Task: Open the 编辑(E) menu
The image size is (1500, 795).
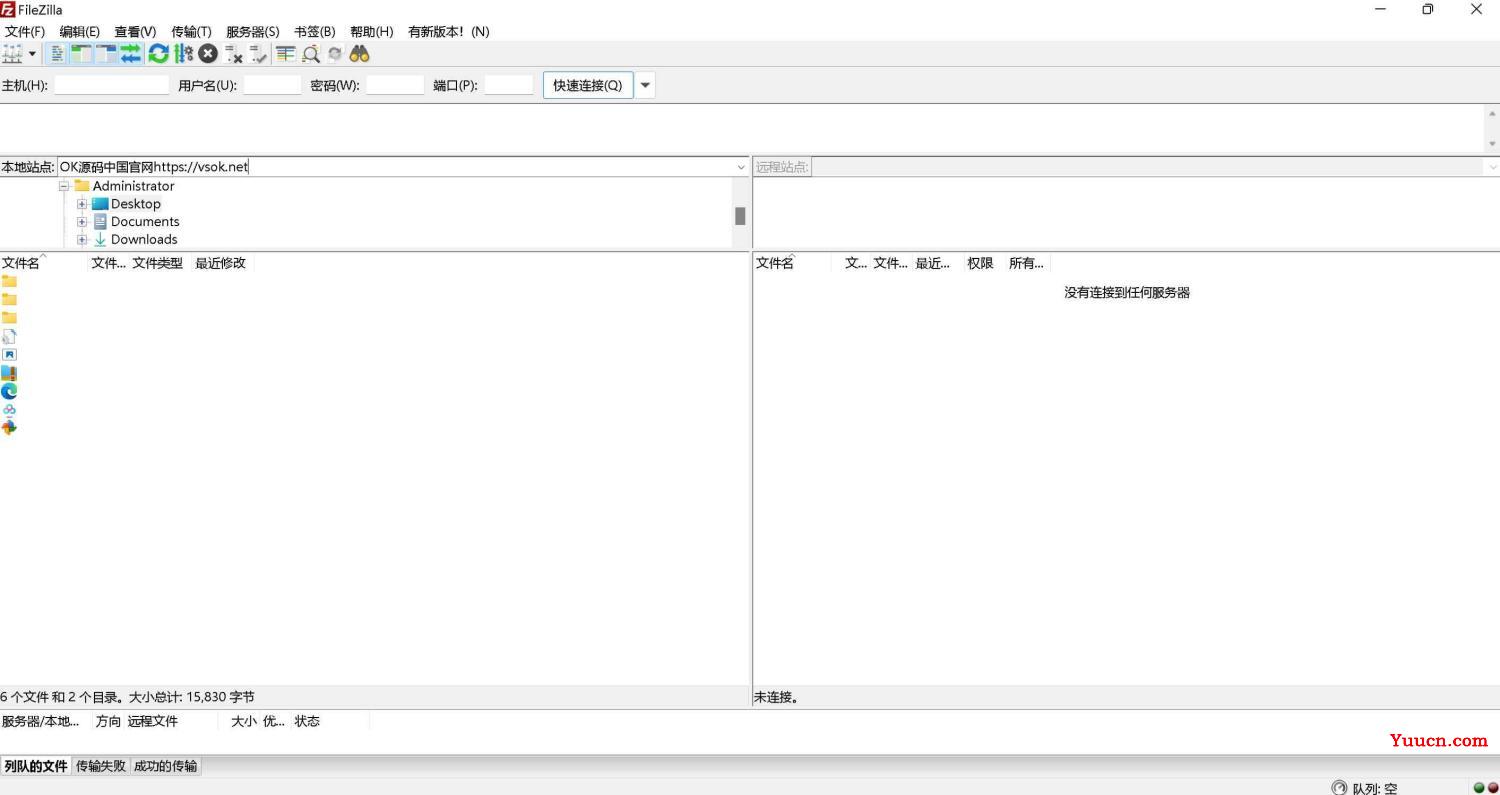Action: click(80, 32)
